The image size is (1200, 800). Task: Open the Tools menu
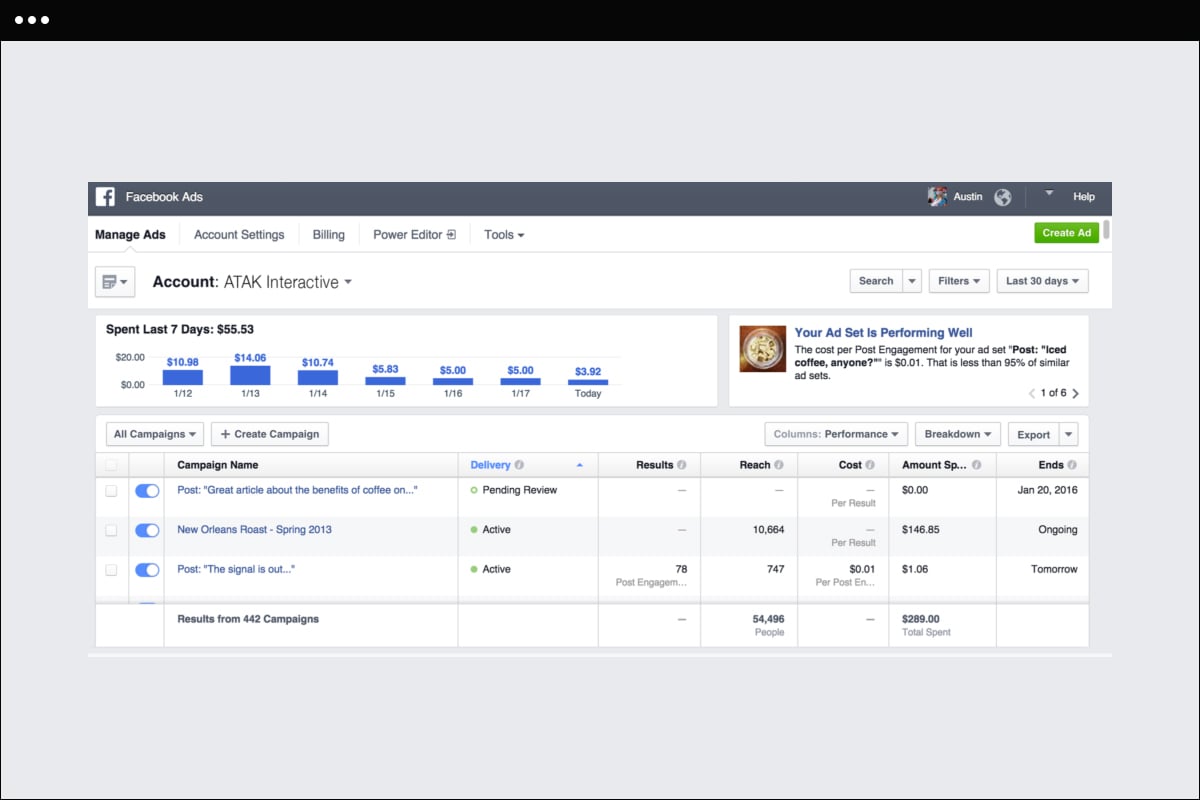pyautogui.click(x=504, y=235)
